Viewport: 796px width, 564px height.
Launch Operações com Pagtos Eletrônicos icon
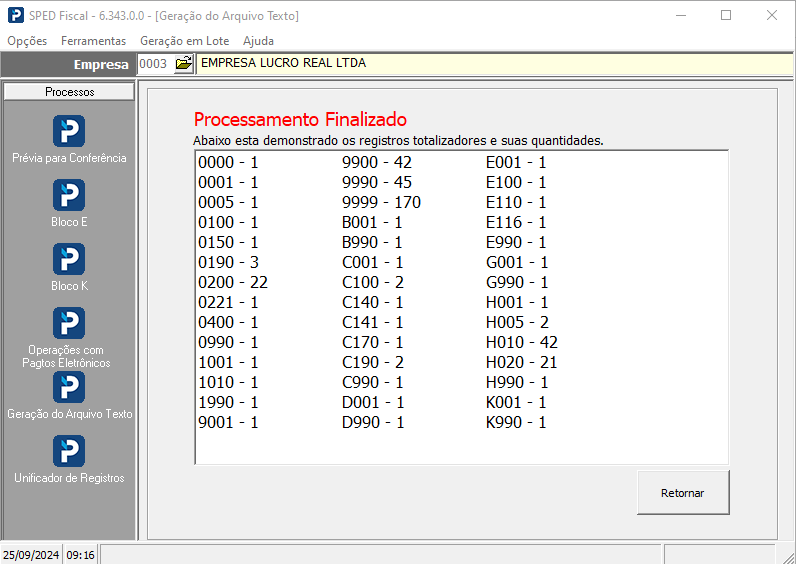pyautogui.click(x=69, y=323)
